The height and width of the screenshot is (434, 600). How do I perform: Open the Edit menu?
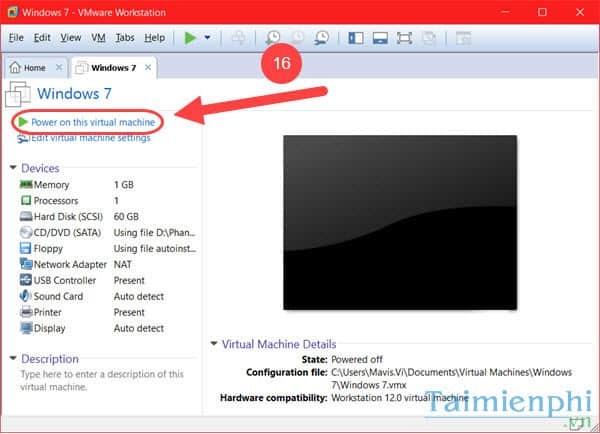point(42,38)
